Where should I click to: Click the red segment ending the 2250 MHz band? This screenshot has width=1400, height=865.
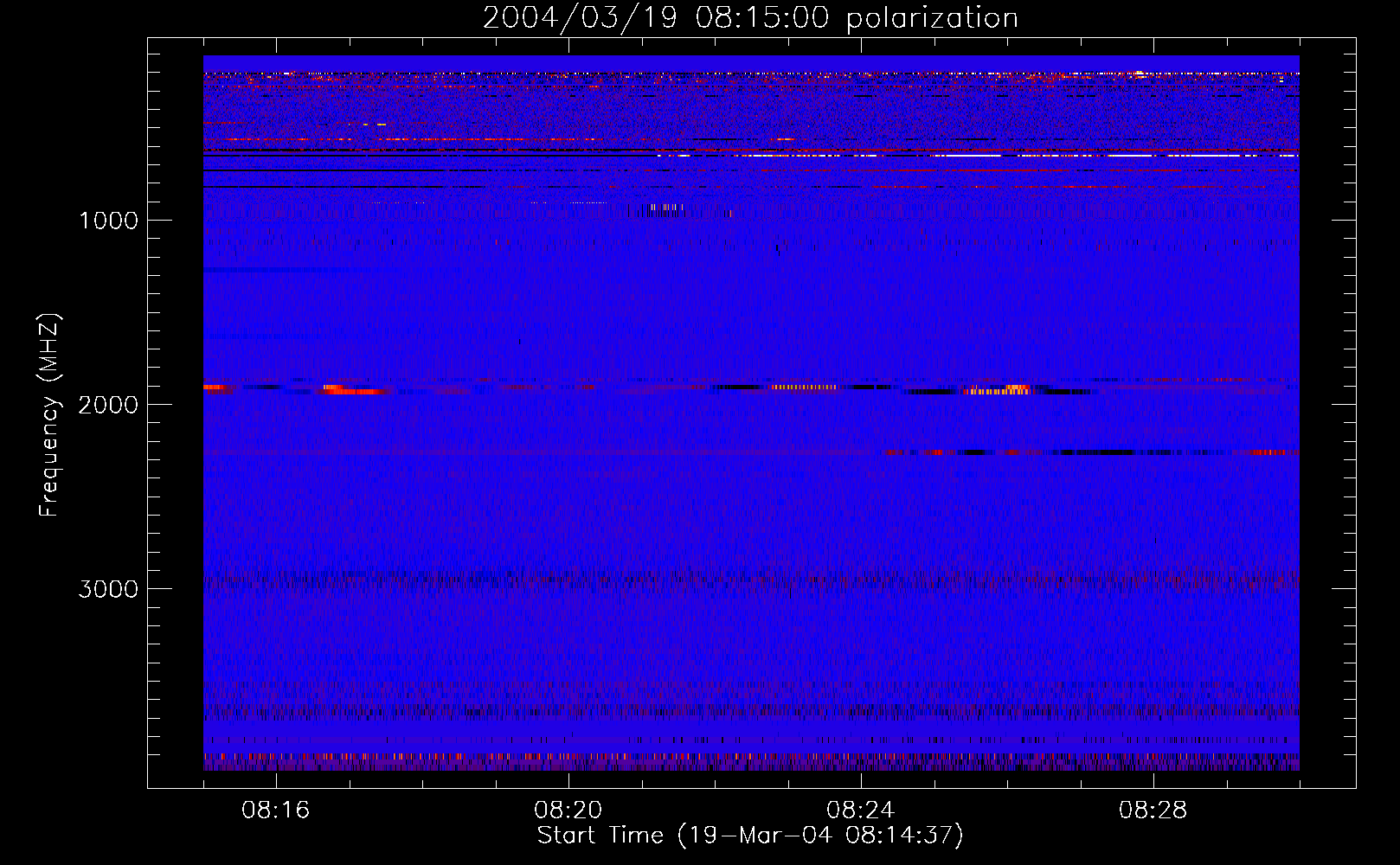pos(1275,452)
